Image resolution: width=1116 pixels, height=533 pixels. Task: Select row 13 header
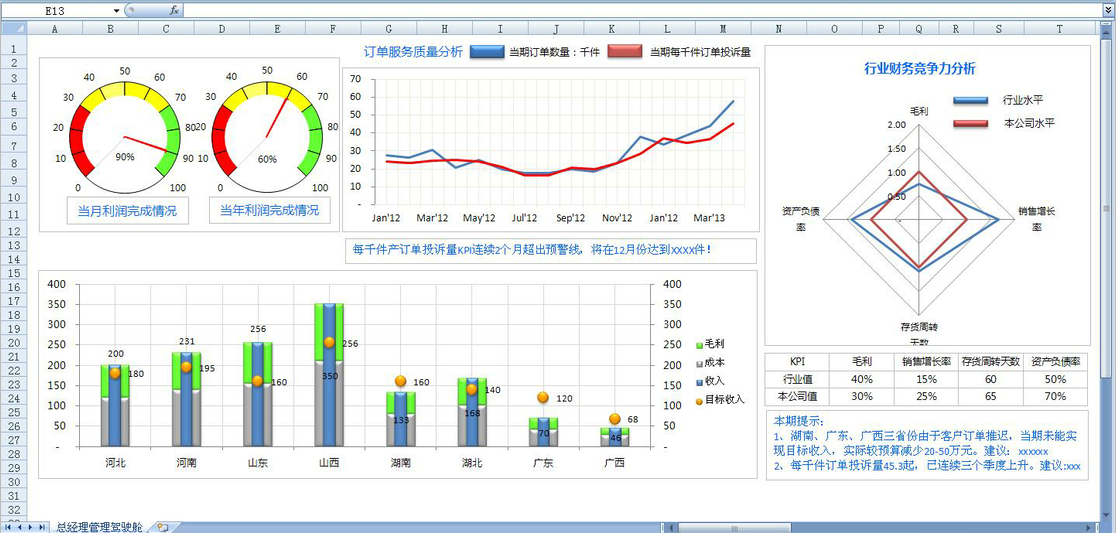(x=14, y=244)
